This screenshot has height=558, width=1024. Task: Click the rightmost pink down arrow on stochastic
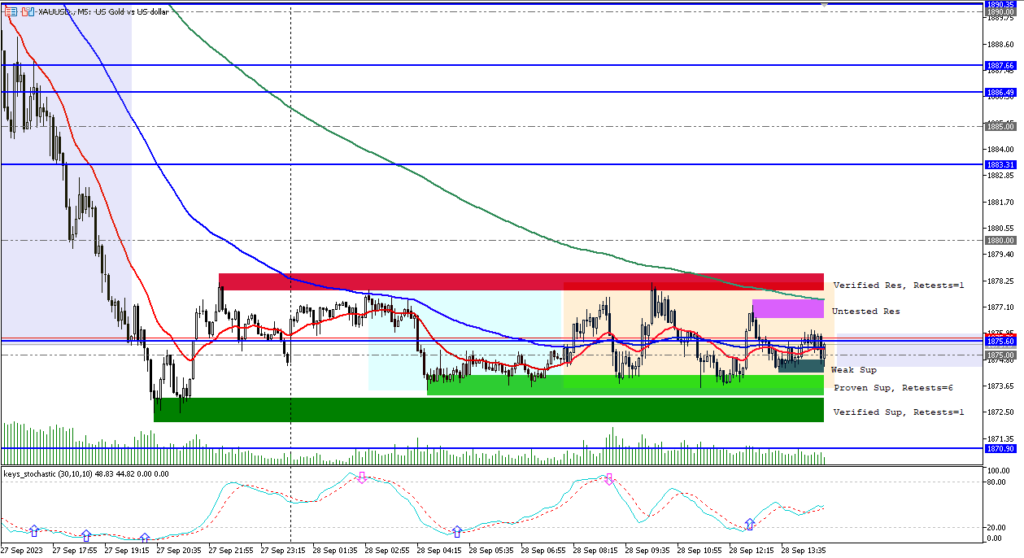[608, 479]
